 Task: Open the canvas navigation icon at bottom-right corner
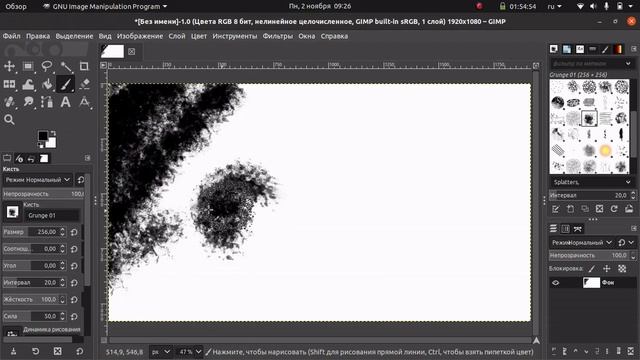[x=536, y=340]
